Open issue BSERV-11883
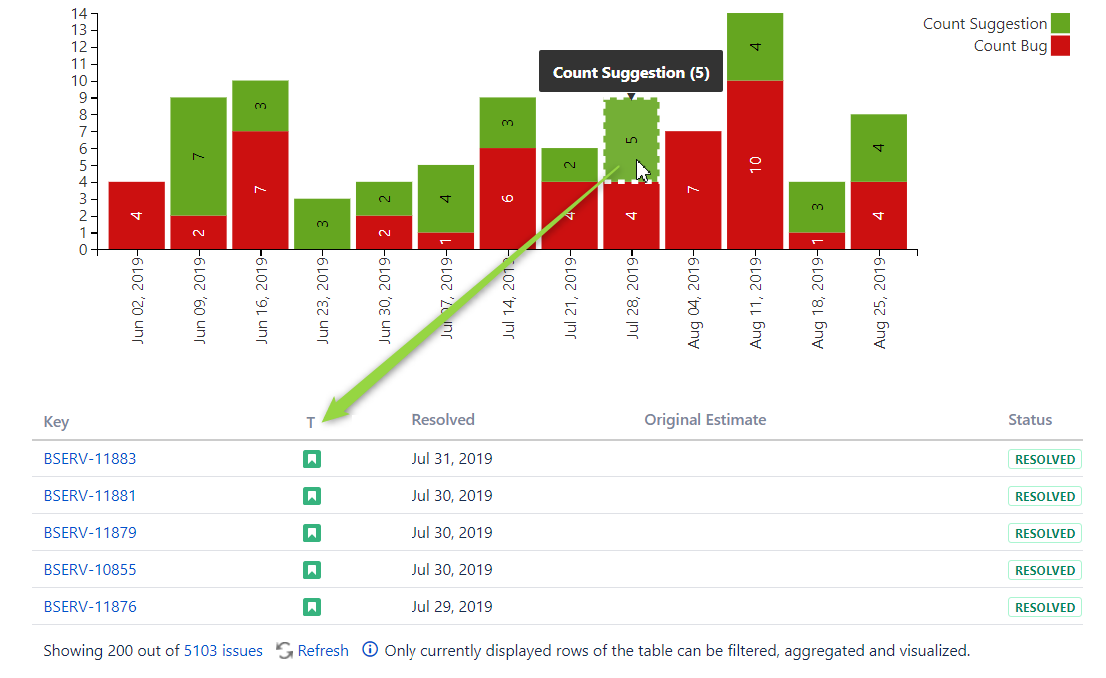This screenshot has width=1106, height=678. coord(90,459)
